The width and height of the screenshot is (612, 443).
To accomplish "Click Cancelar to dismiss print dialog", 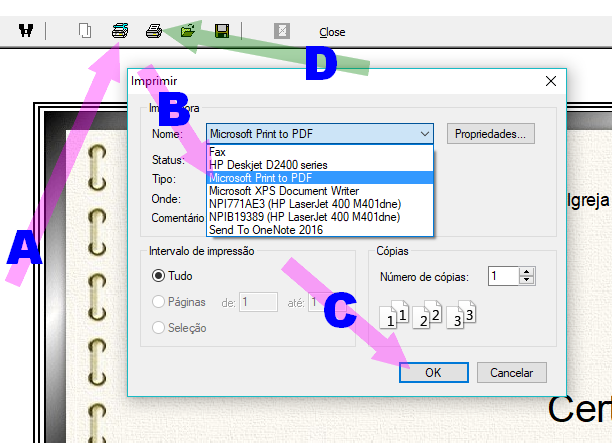I will pyautogui.click(x=512, y=373).
